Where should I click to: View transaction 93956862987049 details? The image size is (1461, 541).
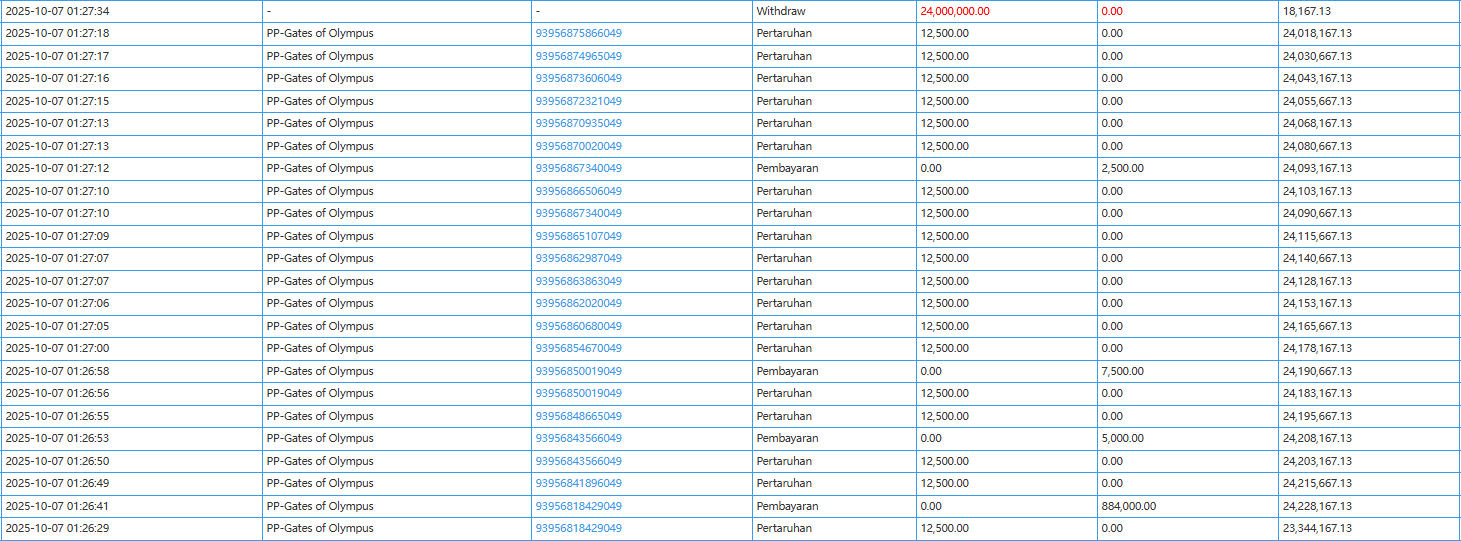[x=578, y=258]
